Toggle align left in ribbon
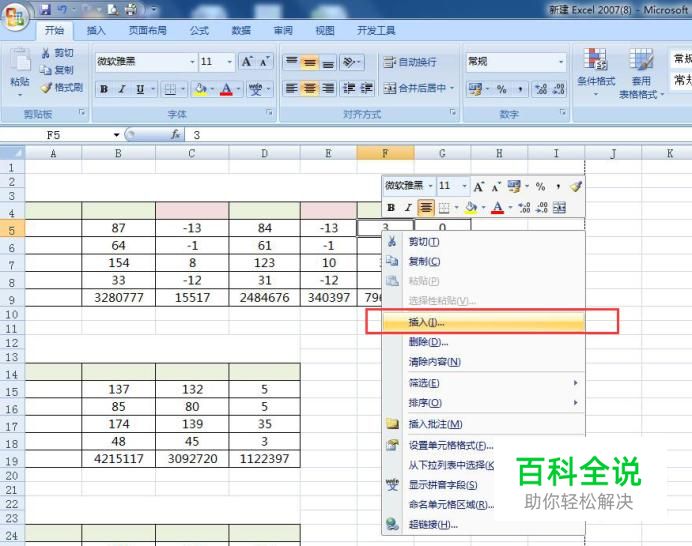The width and height of the screenshot is (692, 546). (292, 88)
